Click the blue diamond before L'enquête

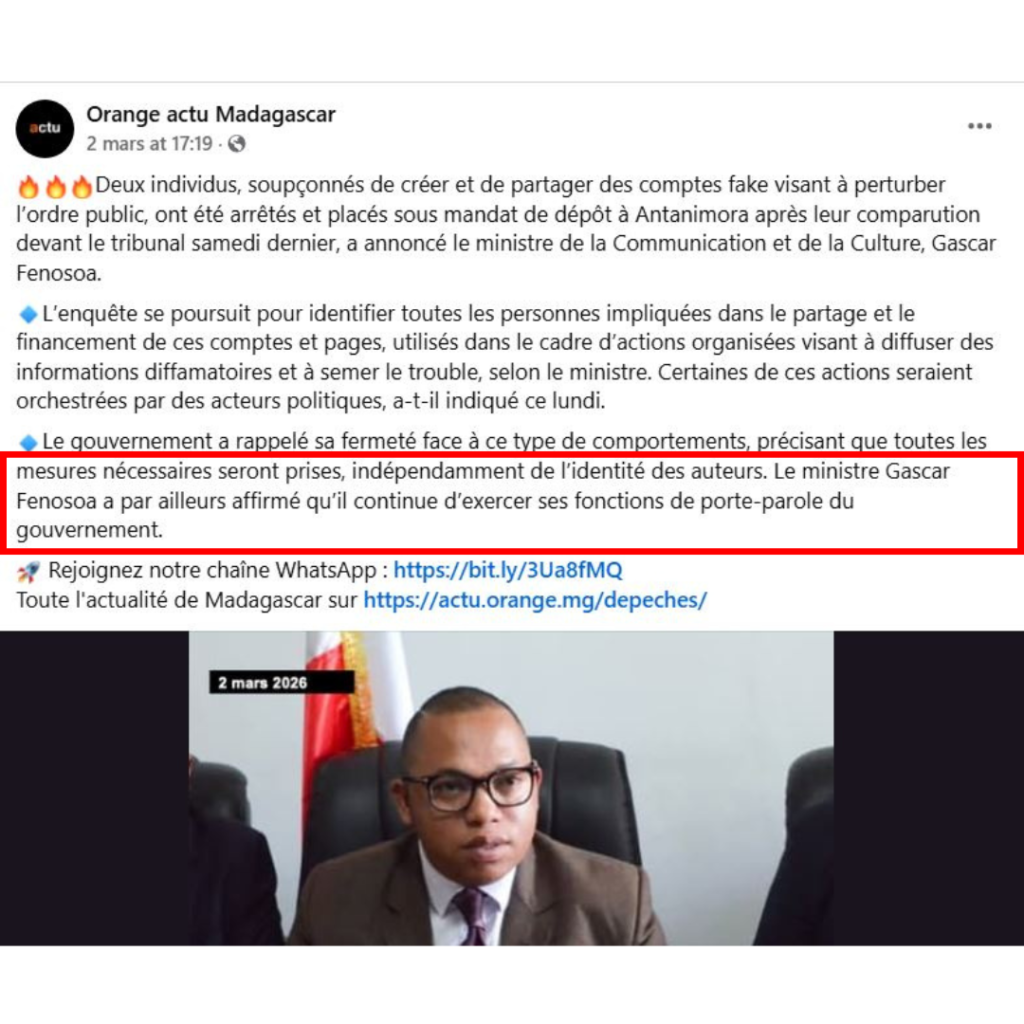(28, 315)
